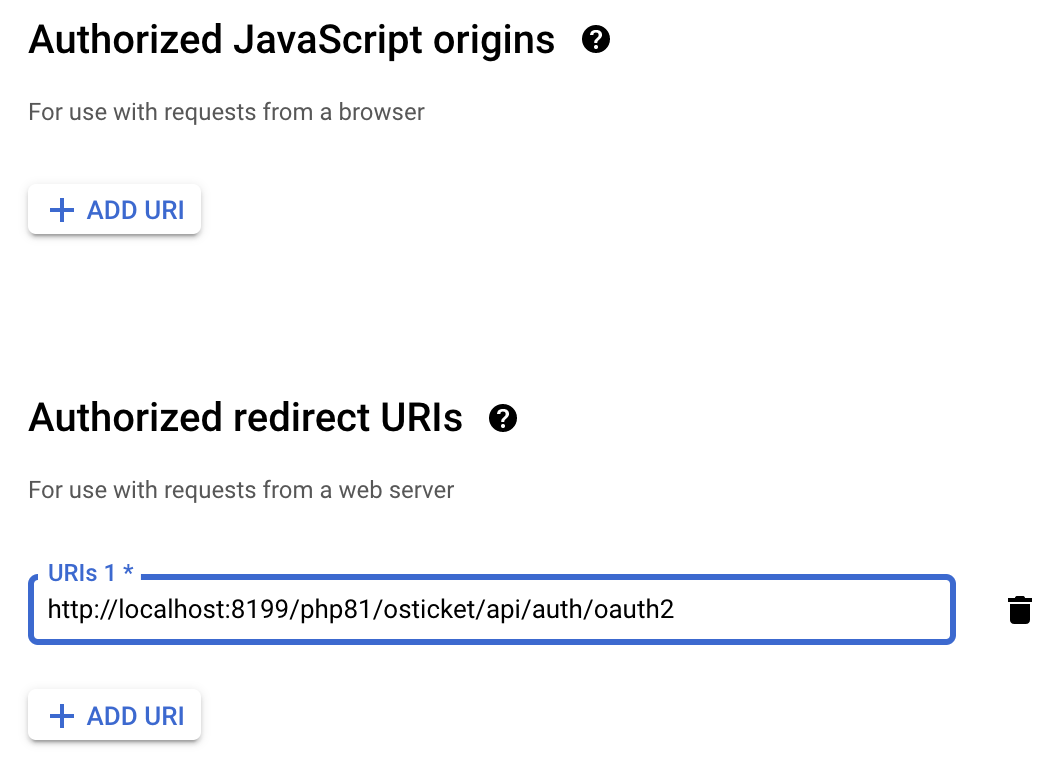Click the word 'JavaScript' in the heading

[x=328, y=40]
